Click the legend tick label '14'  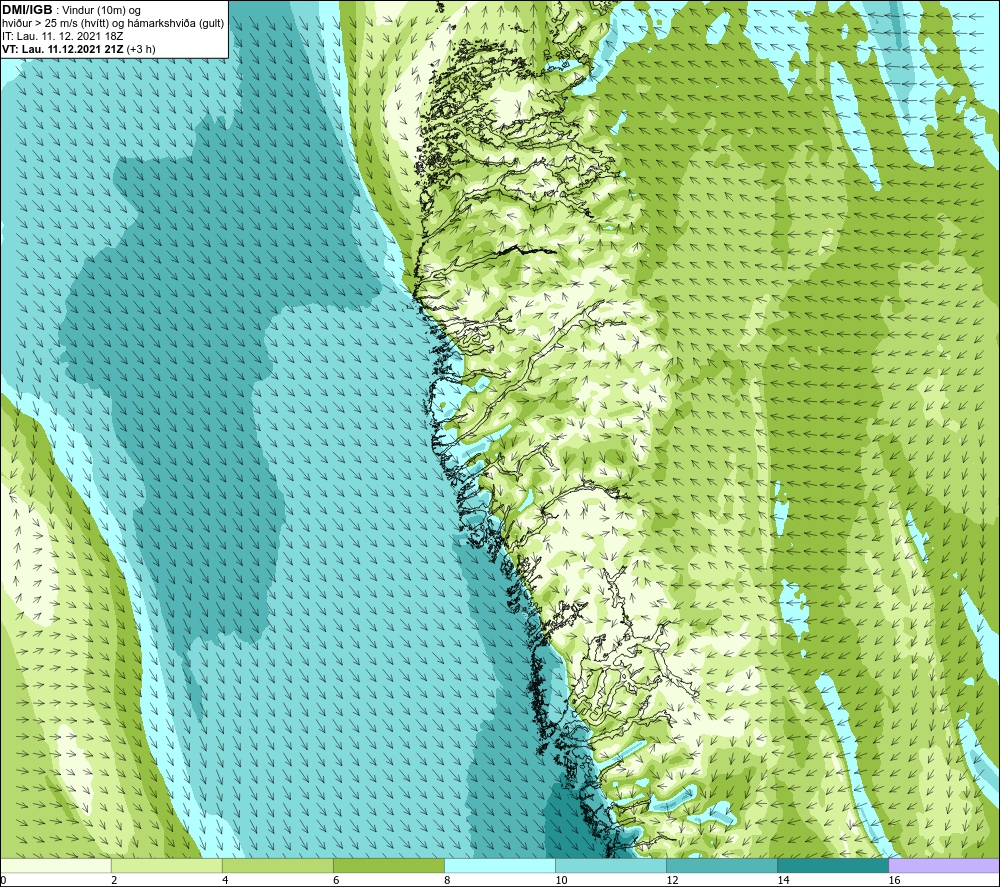783,880
